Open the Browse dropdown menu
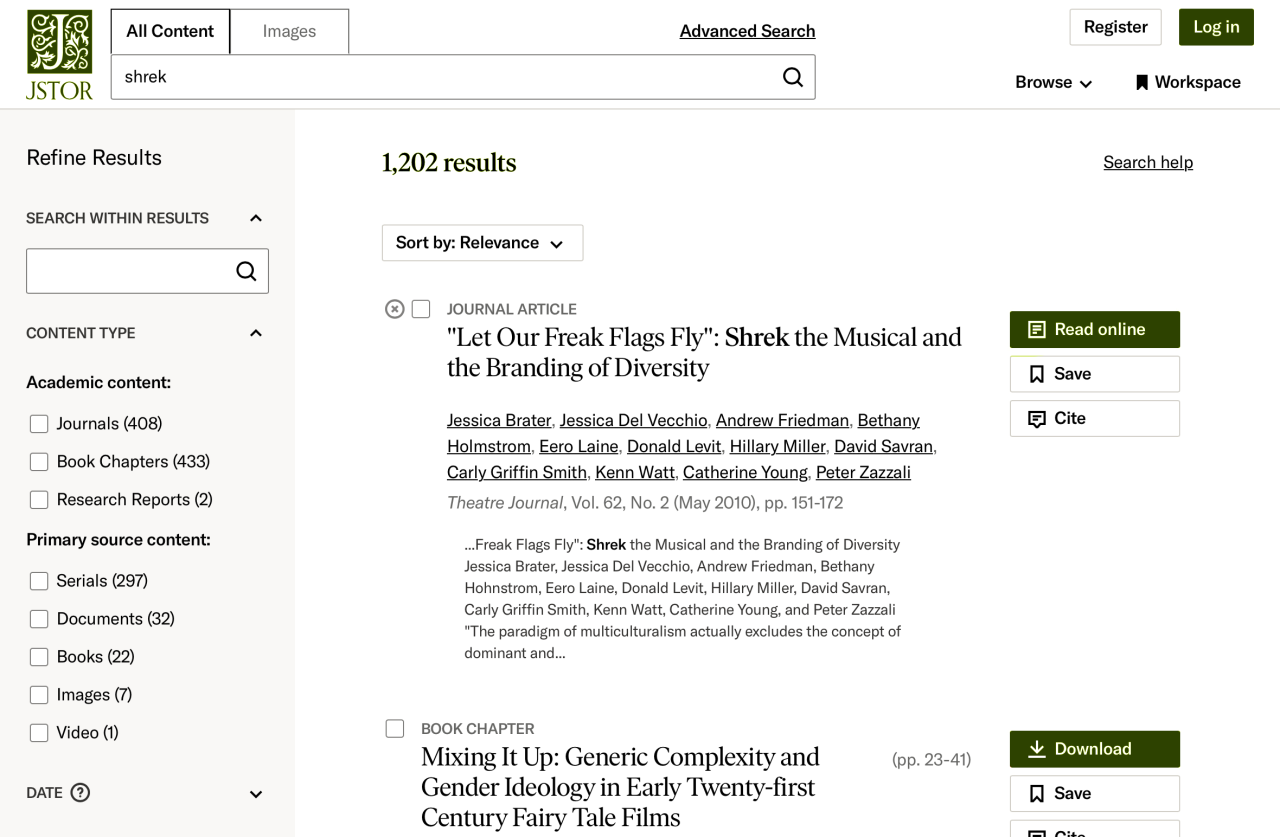The width and height of the screenshot is (1280, 837). [x=1053, y=82]
